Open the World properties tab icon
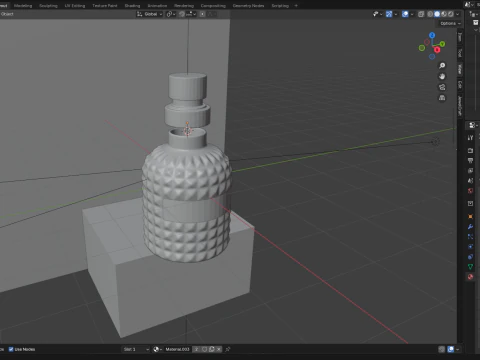This screenshot has width=480, height=360. pos(470,191)
